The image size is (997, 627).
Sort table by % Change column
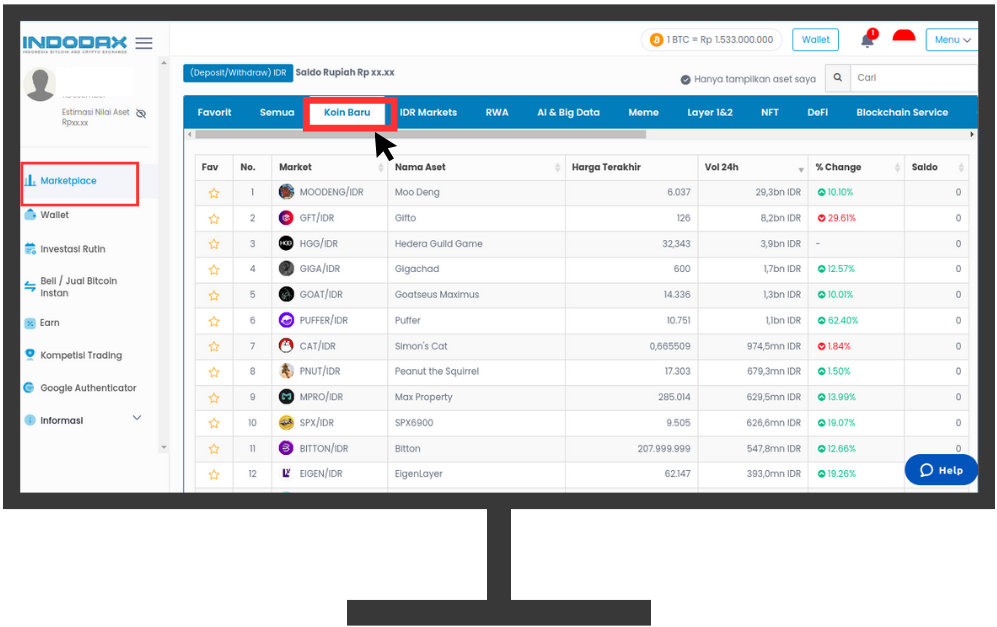click(897, 167)
